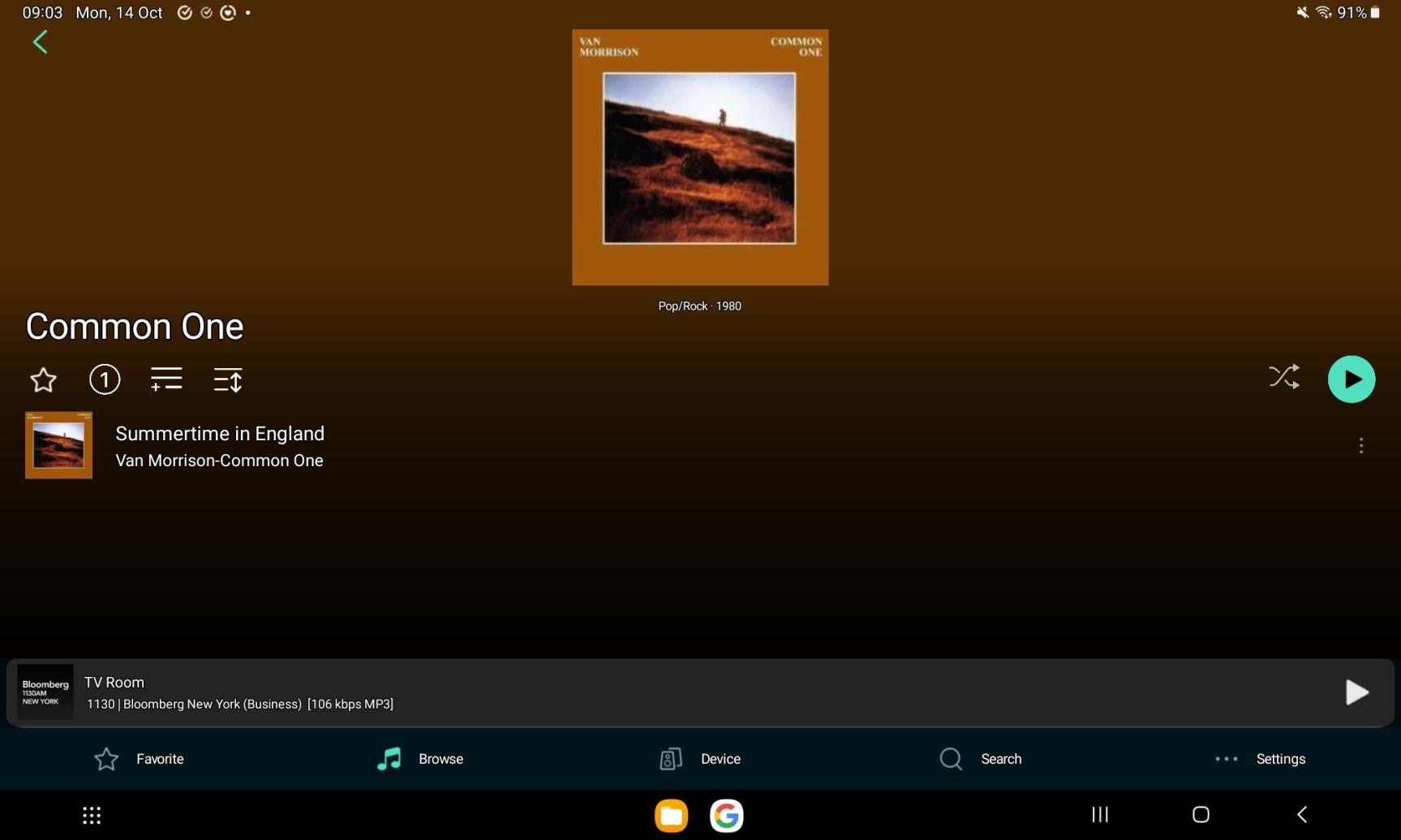Tap the green back arrow

40,42
